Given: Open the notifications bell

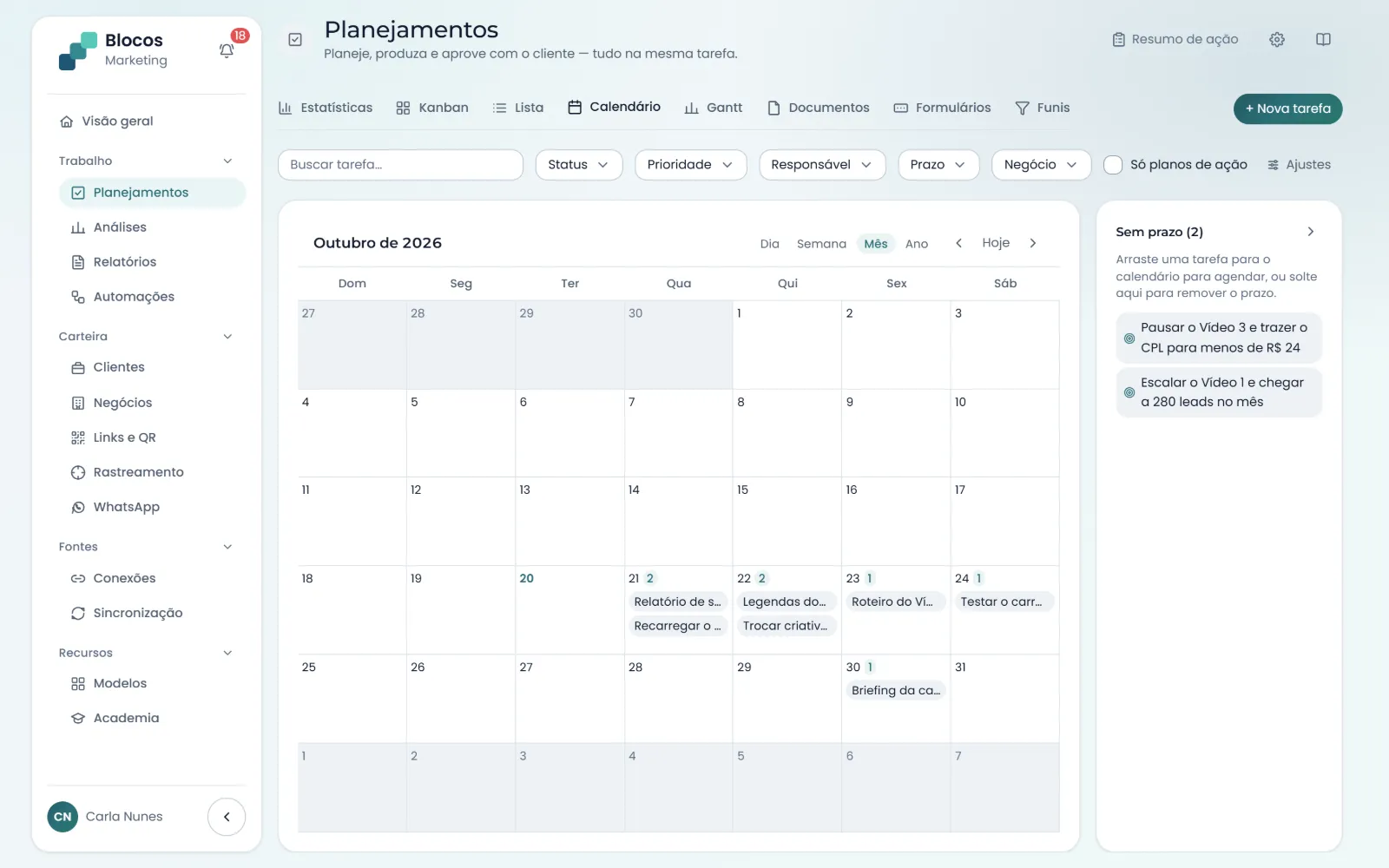Looking at the screenshot, I should pos(227,50).
